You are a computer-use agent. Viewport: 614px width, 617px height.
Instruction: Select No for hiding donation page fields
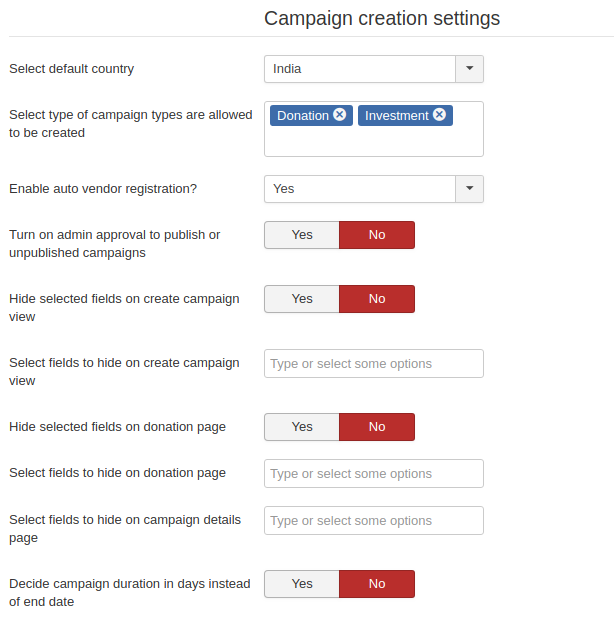(377, 427)
